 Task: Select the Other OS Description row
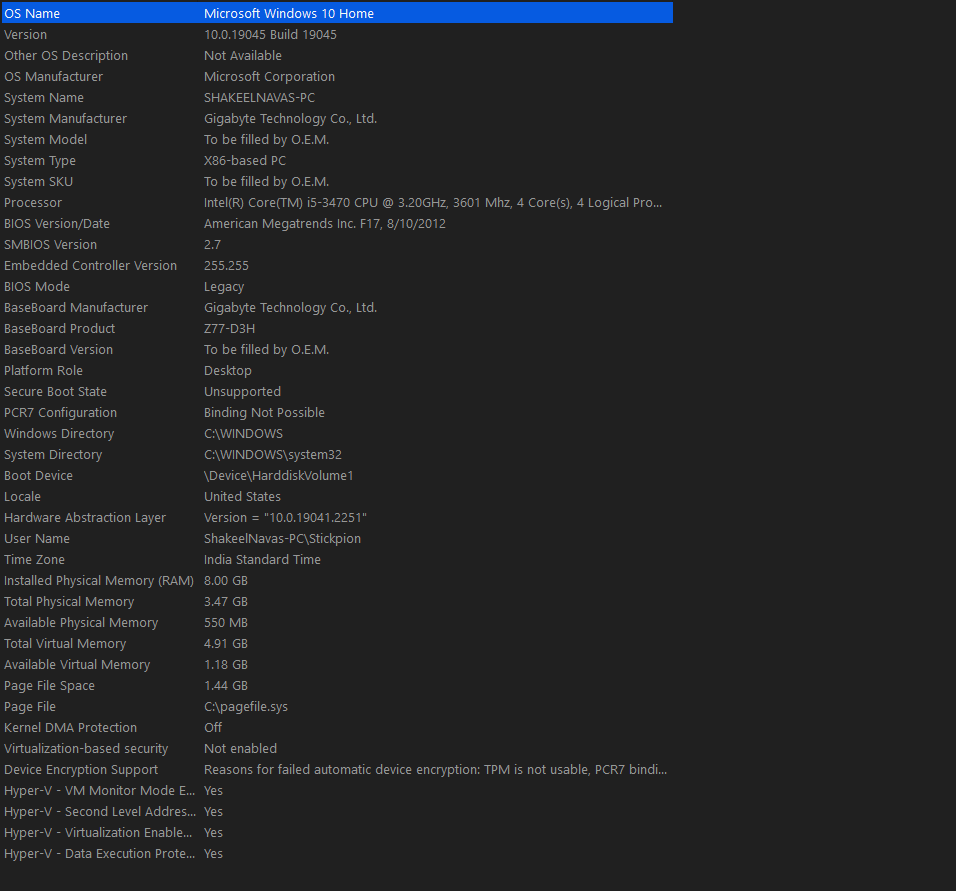point(337,55)
